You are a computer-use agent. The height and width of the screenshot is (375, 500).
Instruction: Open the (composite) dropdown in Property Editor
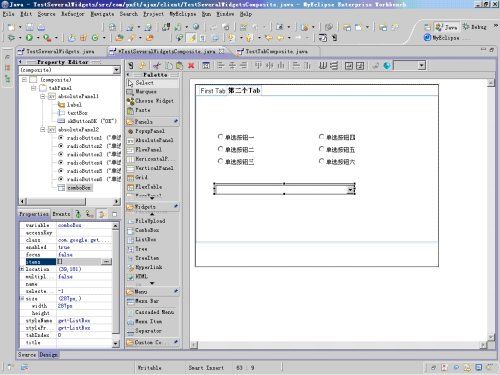116,70
